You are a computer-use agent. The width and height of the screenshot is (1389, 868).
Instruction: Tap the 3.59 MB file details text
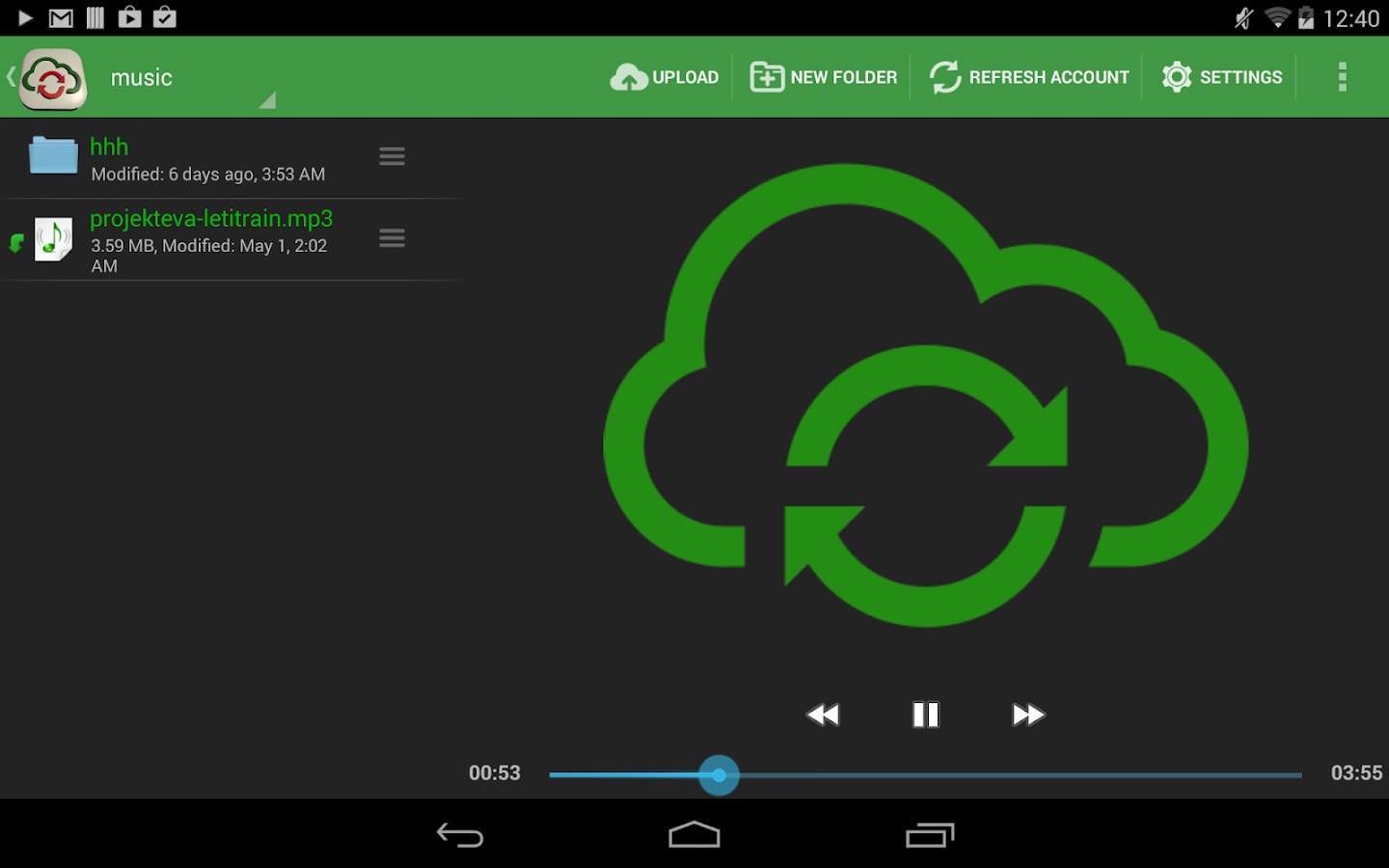209,256
